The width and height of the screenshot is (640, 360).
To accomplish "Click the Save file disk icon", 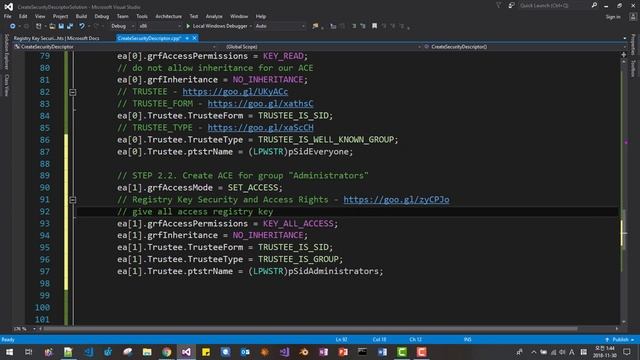I will point(61,26).
